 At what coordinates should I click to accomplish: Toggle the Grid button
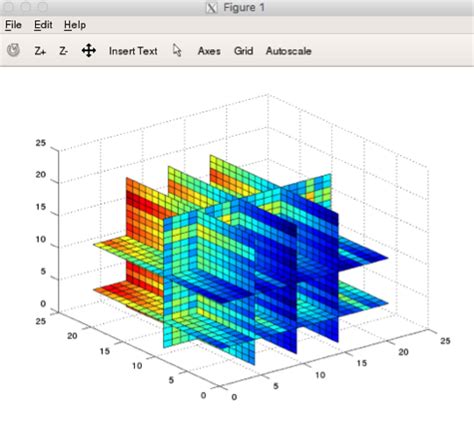pos(243,51)
